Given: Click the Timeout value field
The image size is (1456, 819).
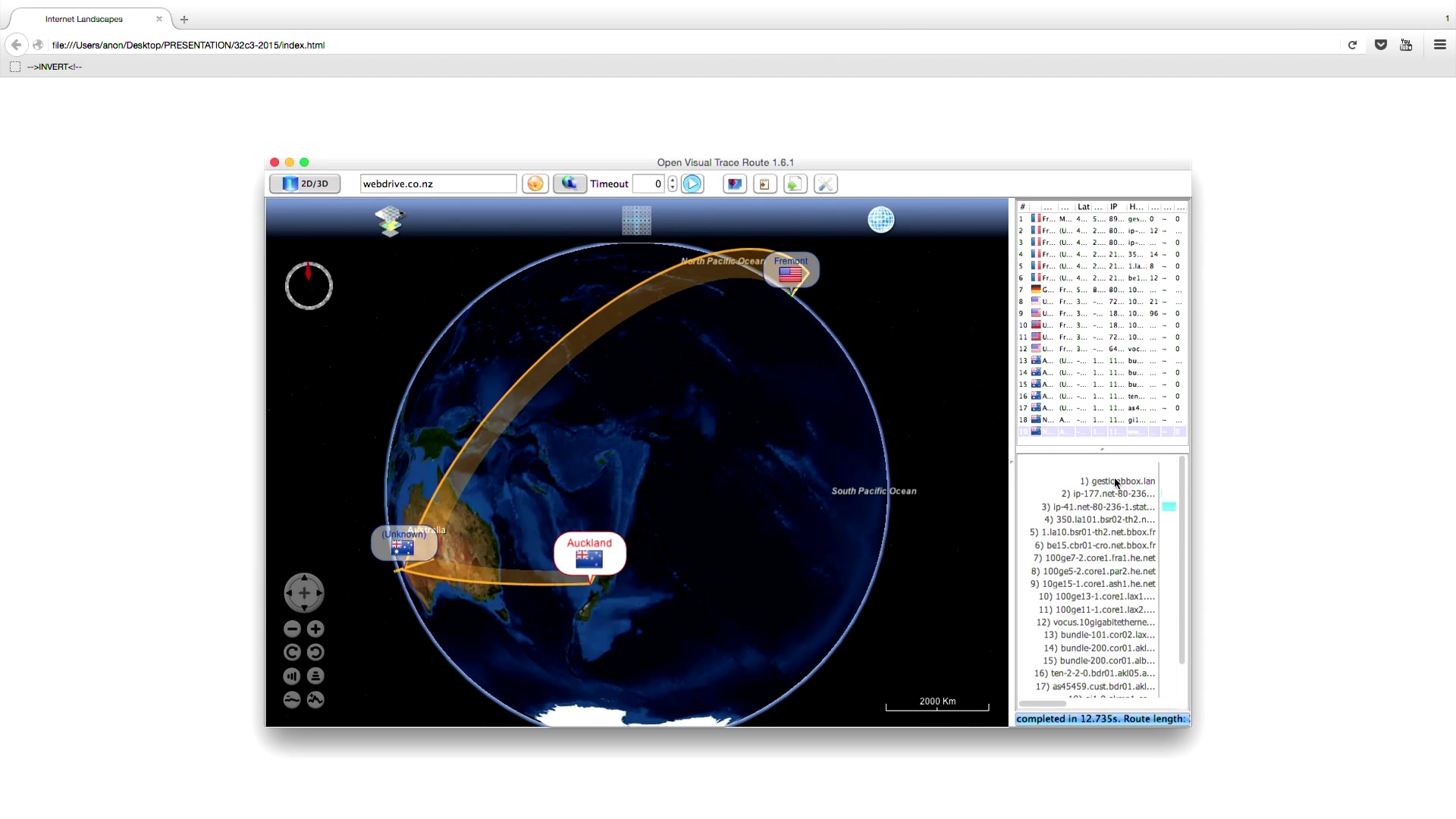Looking at the screenshot, I should point(649,184).
